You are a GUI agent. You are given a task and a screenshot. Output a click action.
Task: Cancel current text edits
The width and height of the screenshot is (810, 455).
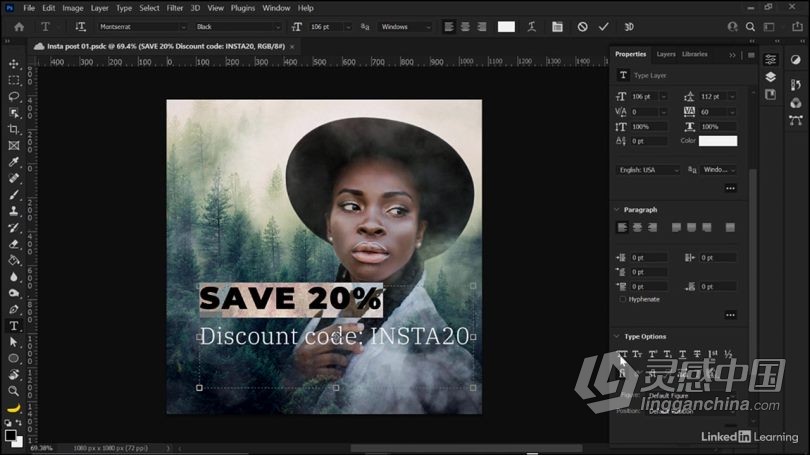[x=582, y=27]
